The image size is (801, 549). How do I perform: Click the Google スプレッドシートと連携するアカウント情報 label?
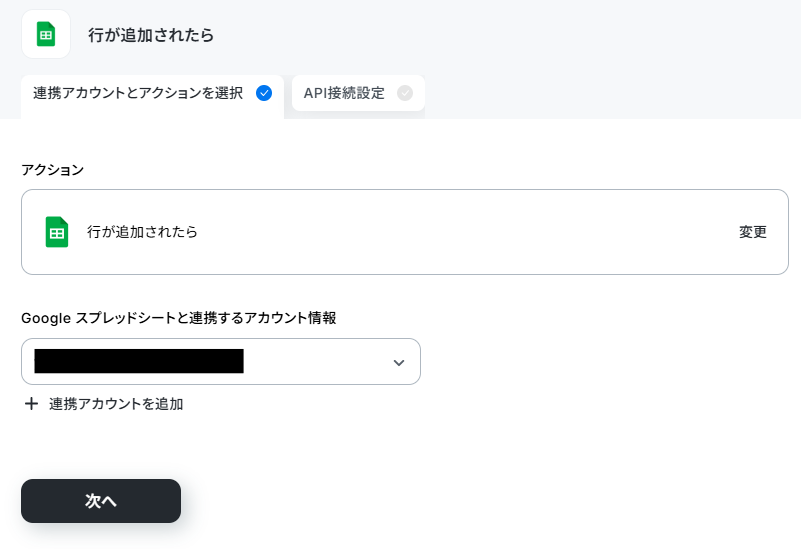pos(179,318)
